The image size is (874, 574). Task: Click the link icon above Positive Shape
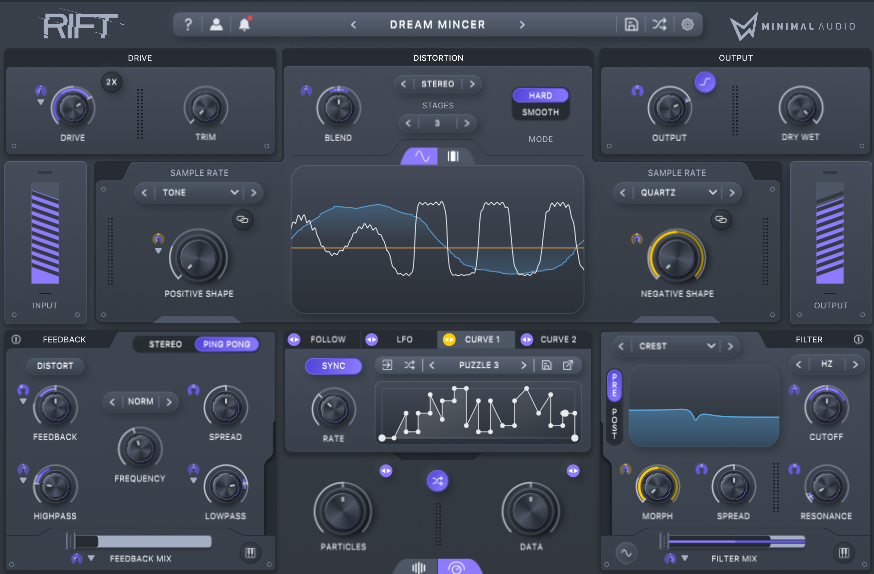(242, 220)
